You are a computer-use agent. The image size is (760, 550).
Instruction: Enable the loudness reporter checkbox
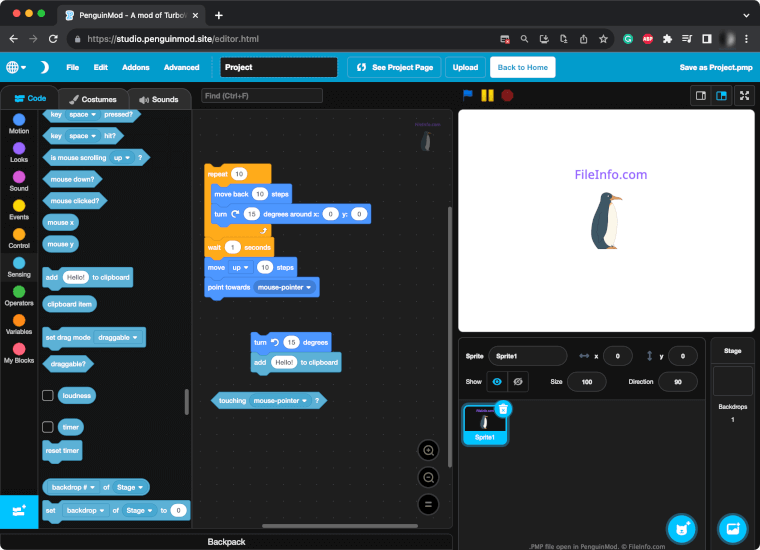click(48, 396)
